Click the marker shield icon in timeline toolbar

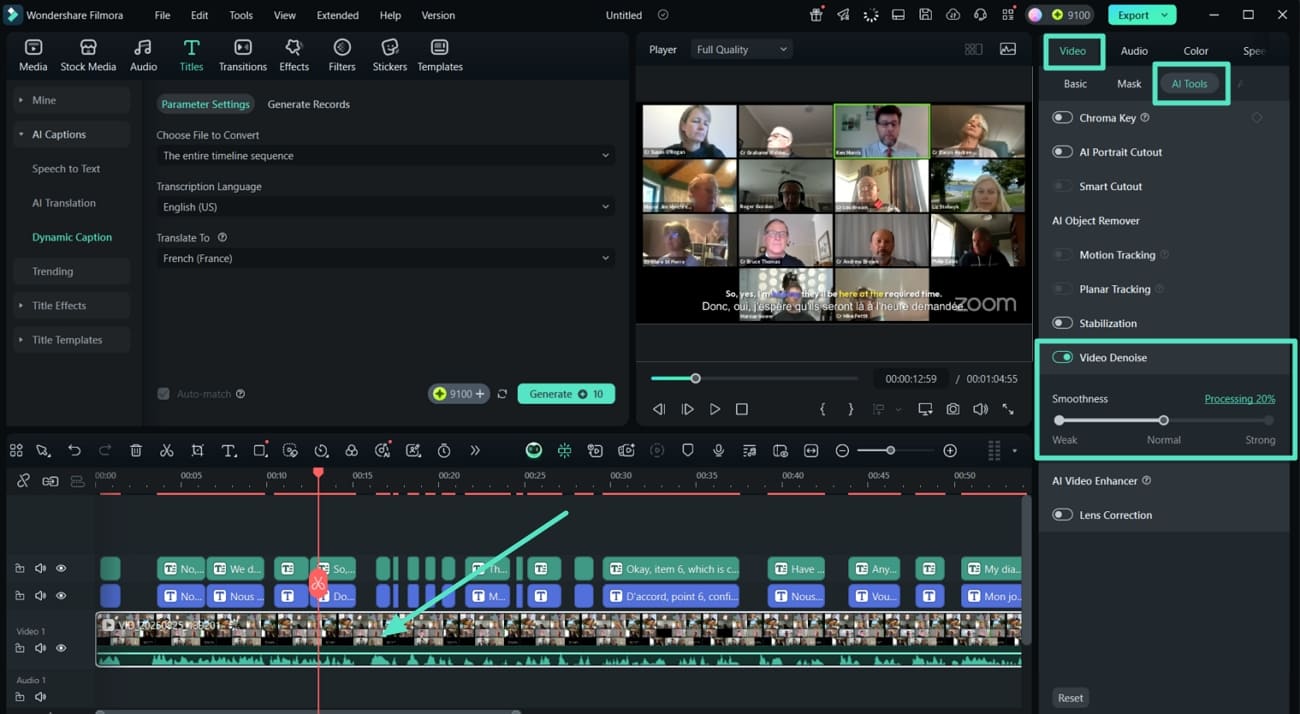687,451
